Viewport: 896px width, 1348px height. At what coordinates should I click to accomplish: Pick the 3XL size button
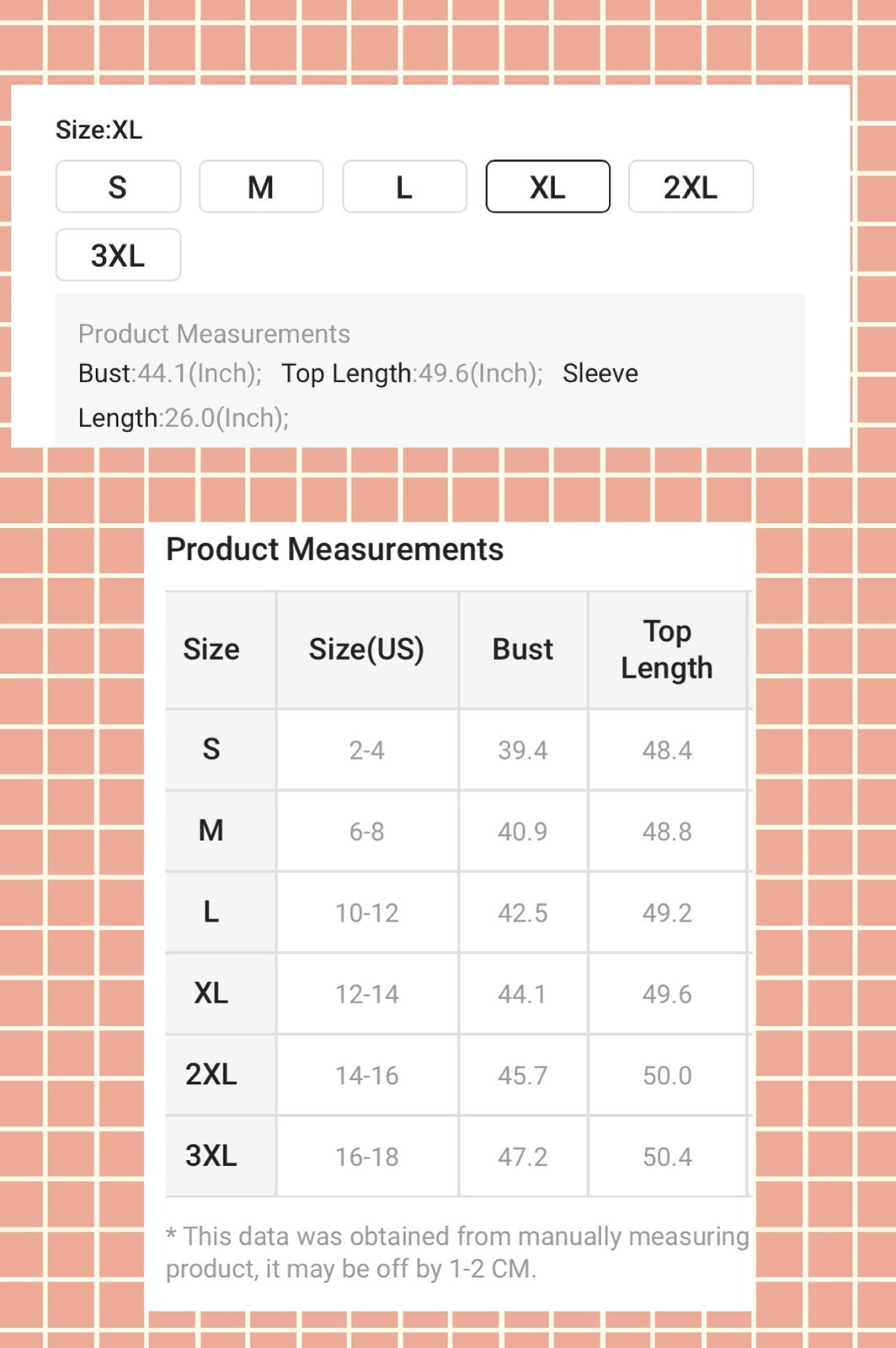118,254
